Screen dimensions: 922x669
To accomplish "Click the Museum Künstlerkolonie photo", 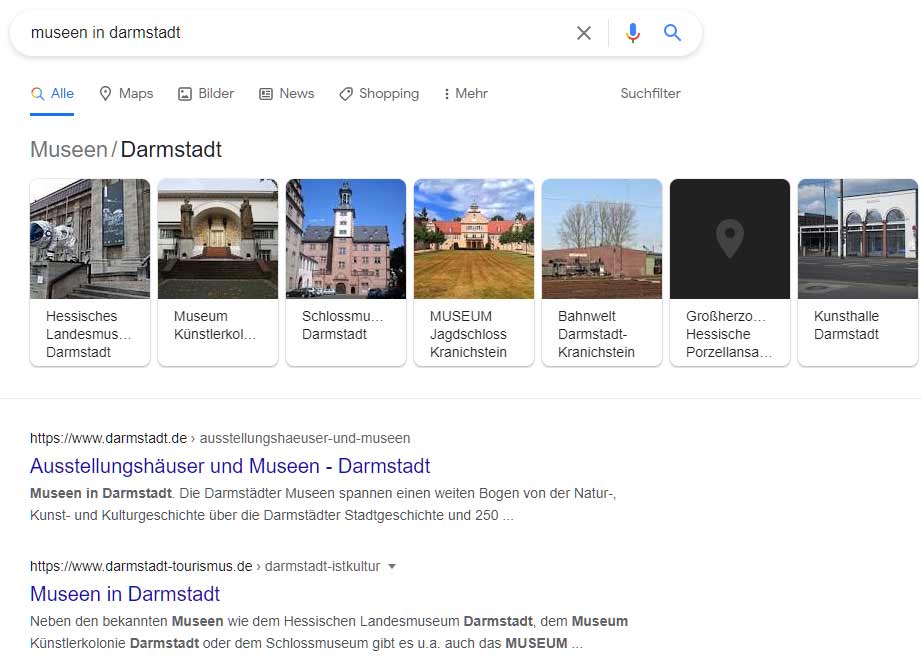I will click(218, 239).
